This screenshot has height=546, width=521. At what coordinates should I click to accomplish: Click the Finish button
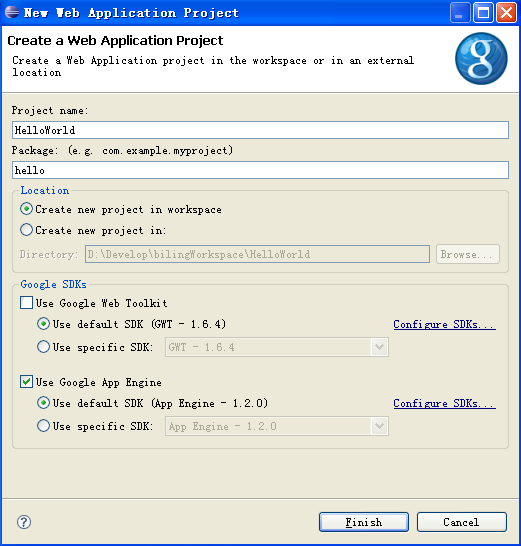[x=364, y=522]
